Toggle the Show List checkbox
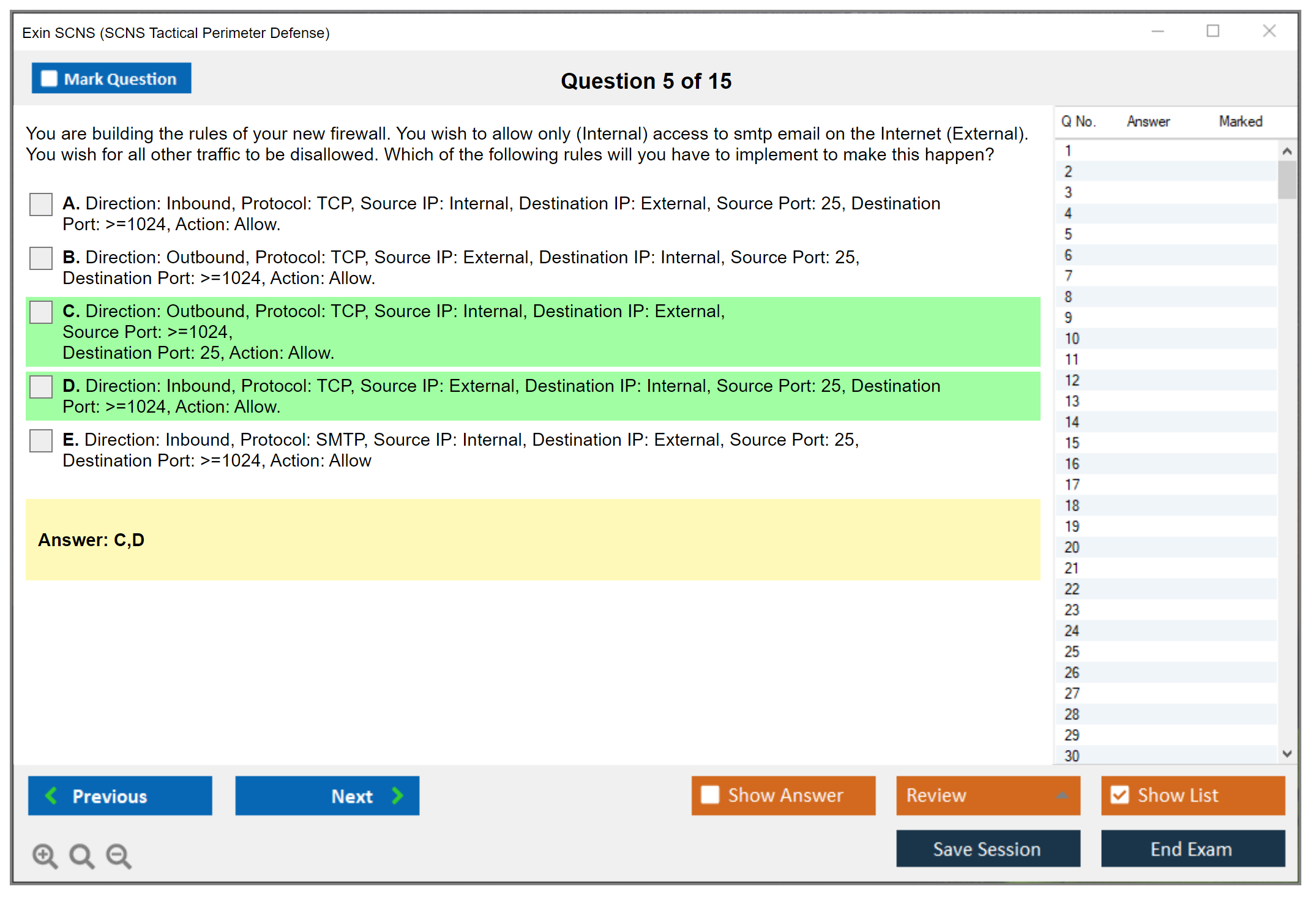Screen dimensions: 1316x900 [1120, 795]
